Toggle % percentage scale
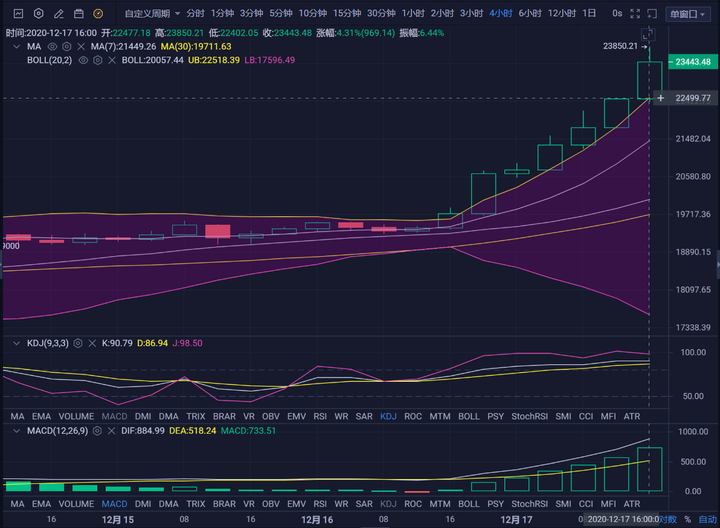The width and height of the screenshot is (720, 528). 687,519
